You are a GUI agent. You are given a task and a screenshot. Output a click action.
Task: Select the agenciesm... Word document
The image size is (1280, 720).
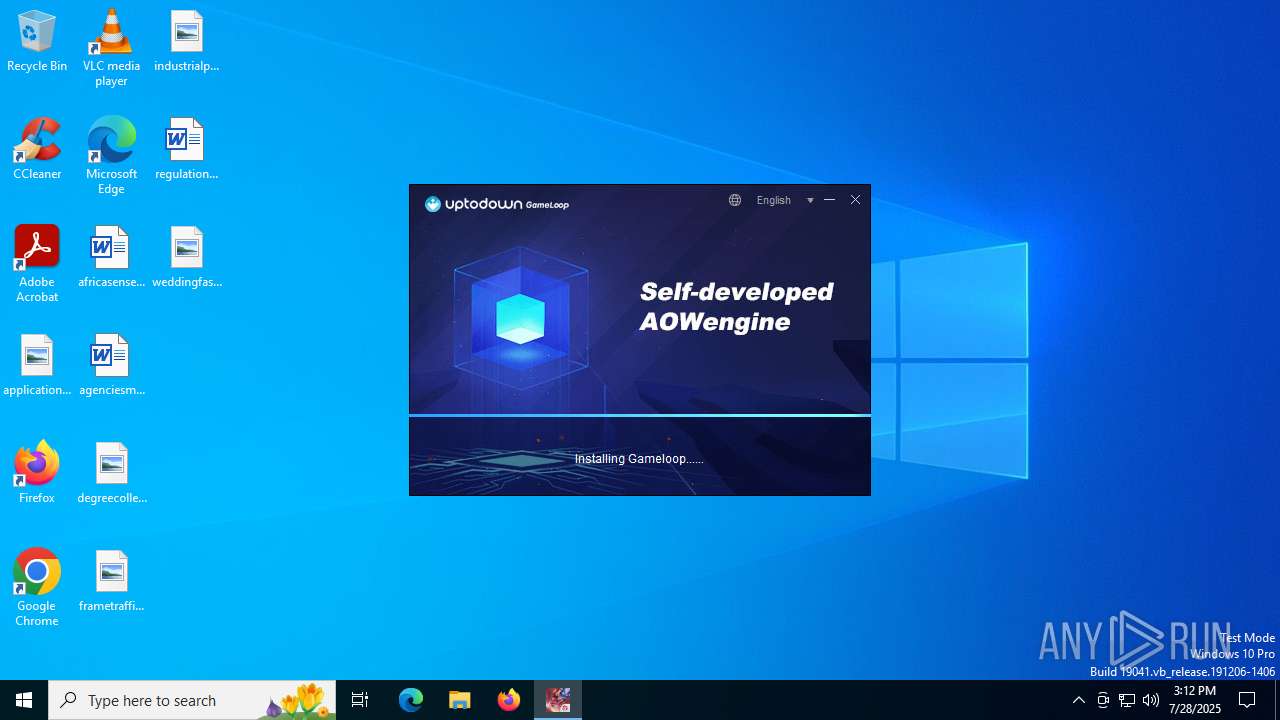pos(111,366)
